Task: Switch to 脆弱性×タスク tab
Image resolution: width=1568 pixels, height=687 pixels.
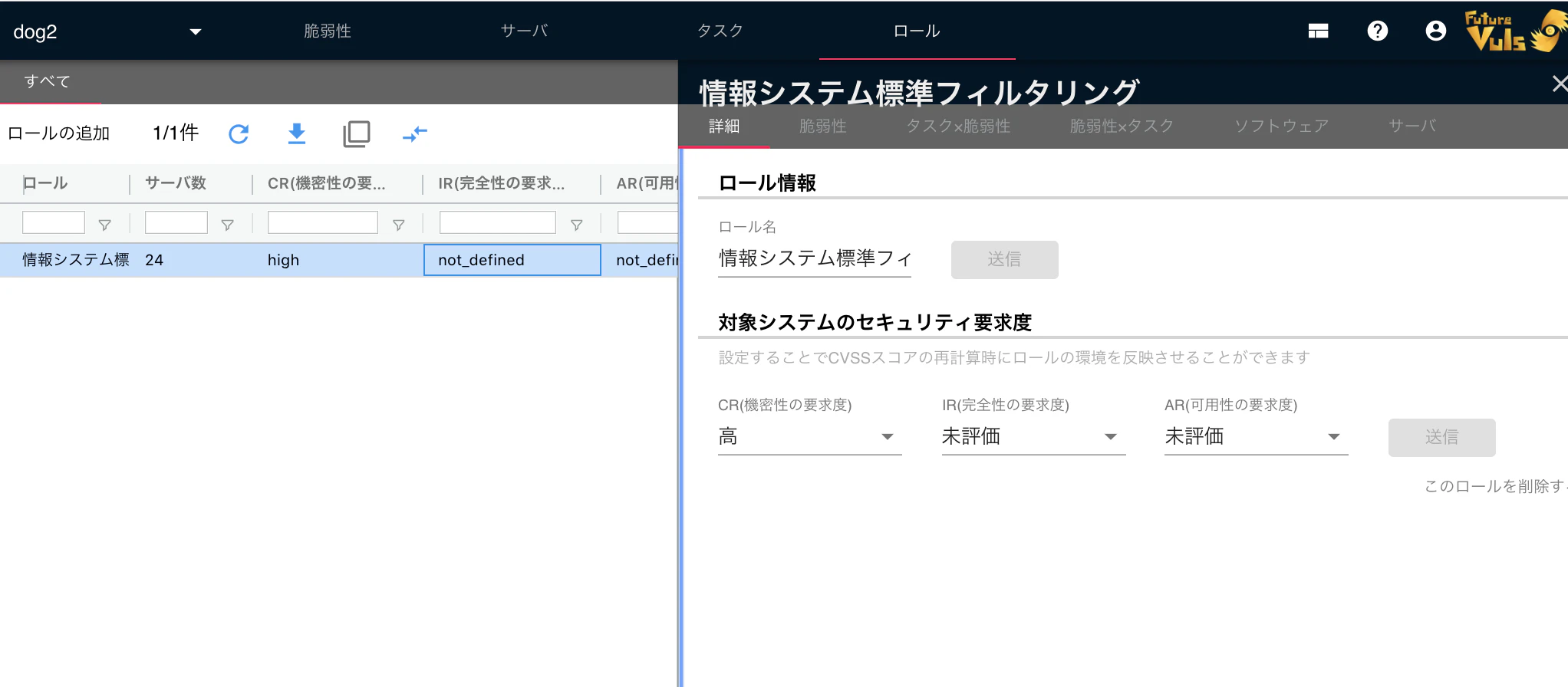Action: 1122,126
